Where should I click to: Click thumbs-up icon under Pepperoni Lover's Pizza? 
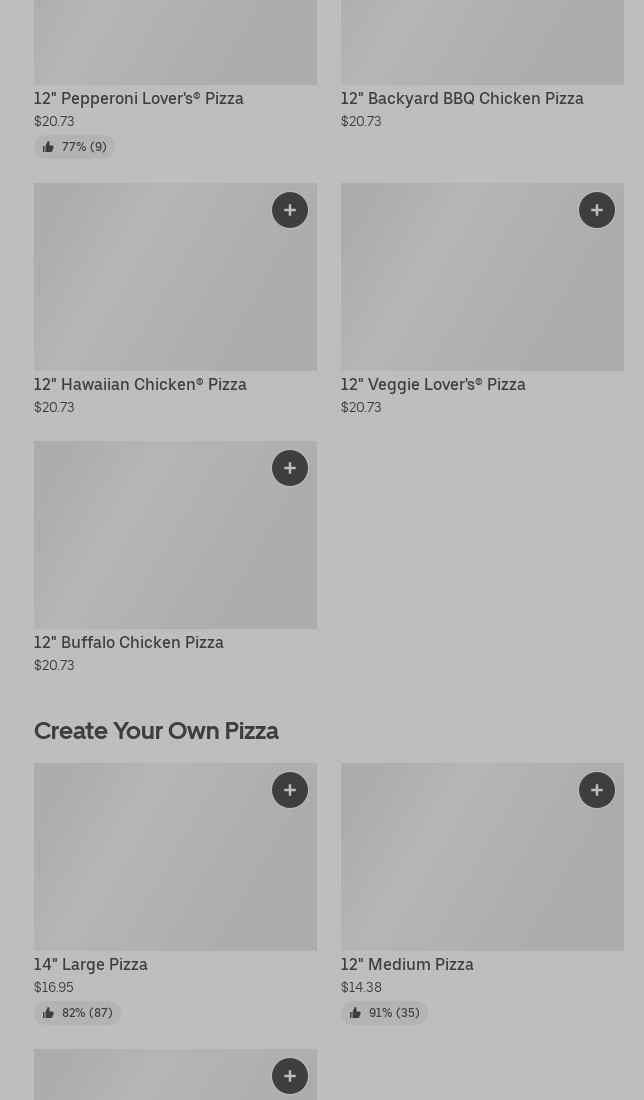[x=48, y=147]
